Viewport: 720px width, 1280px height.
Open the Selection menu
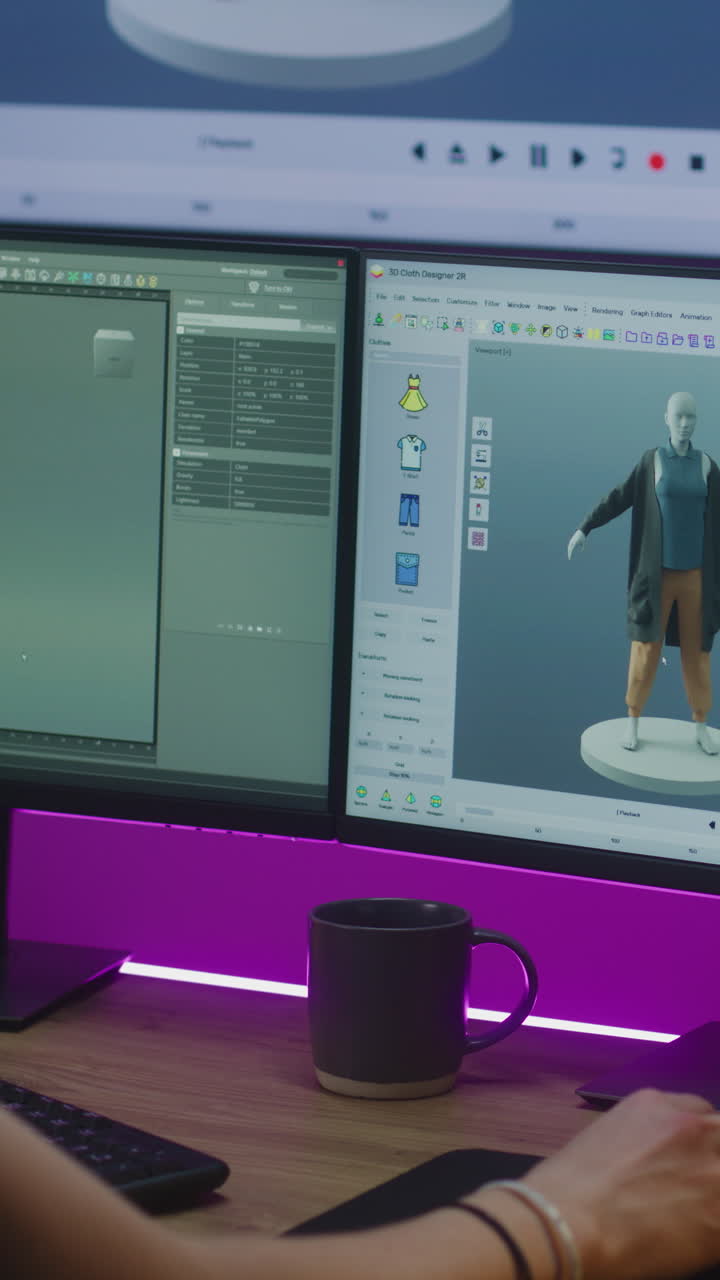[425, 299]
